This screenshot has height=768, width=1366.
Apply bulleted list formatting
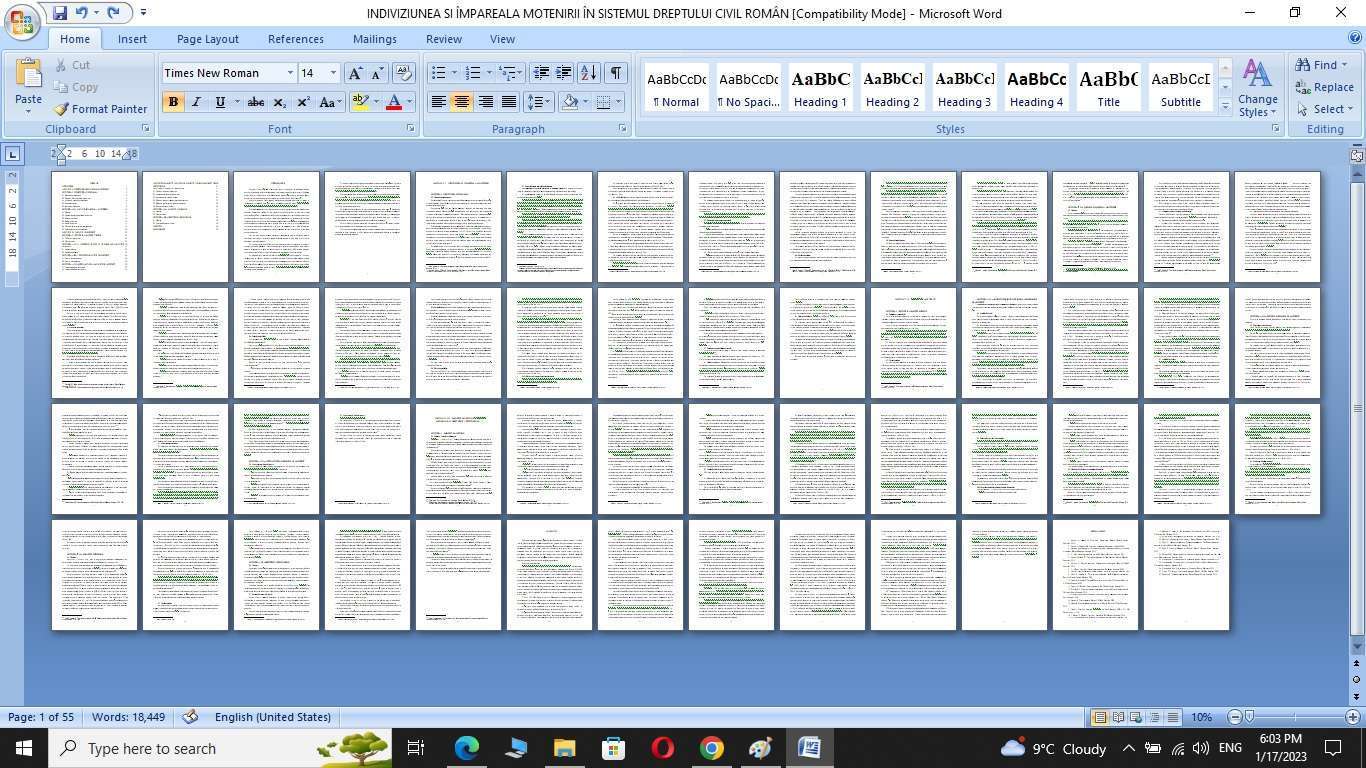(x=438, y=73)
